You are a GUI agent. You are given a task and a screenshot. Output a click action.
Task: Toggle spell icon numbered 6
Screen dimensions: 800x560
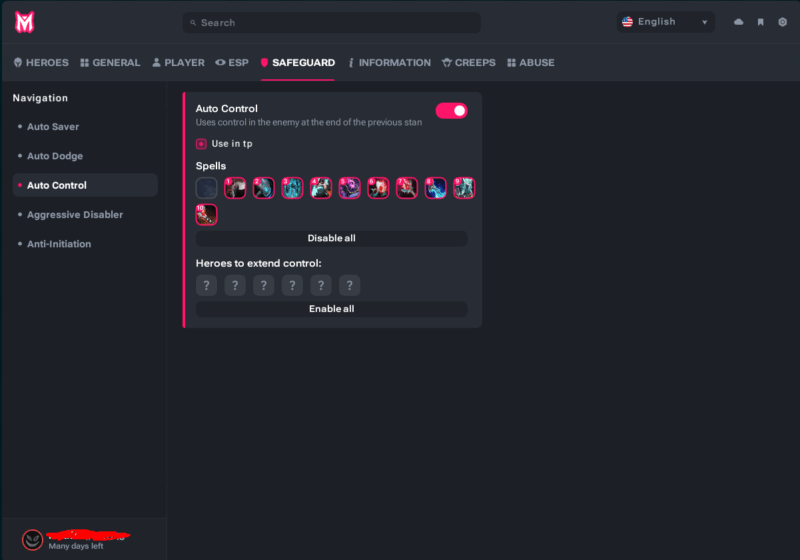pos(378,188)
